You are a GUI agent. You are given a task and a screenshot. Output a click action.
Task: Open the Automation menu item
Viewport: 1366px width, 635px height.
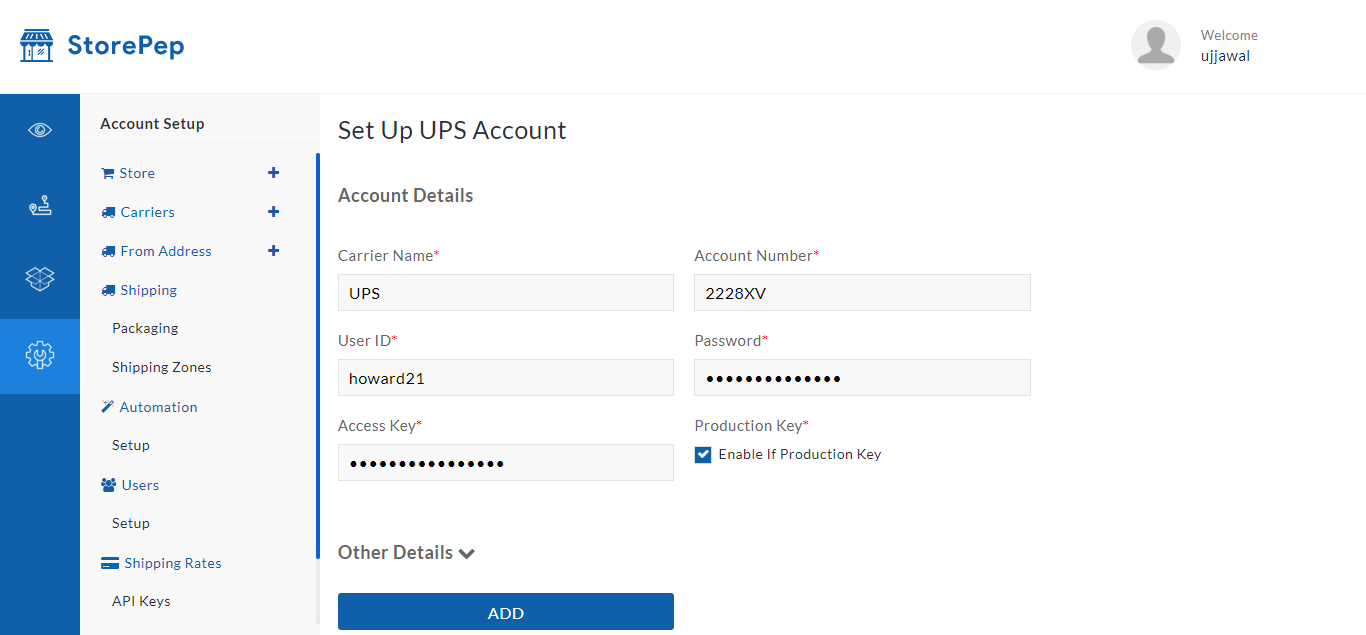(x=159, y=407)
